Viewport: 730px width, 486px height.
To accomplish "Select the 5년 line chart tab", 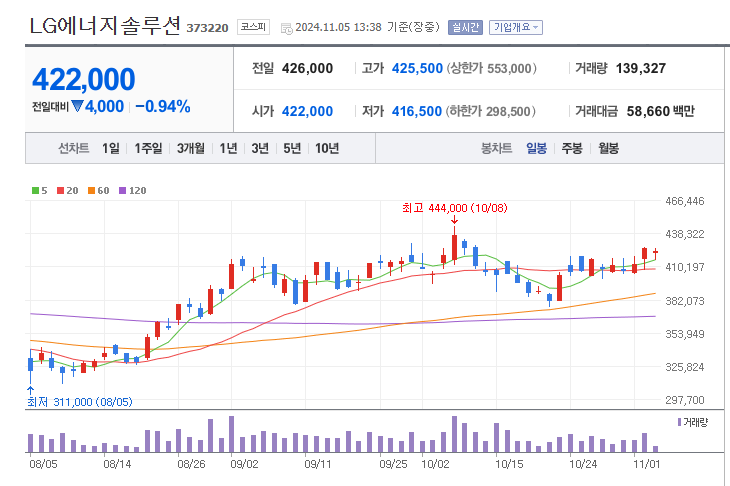I will coord(292,148).
